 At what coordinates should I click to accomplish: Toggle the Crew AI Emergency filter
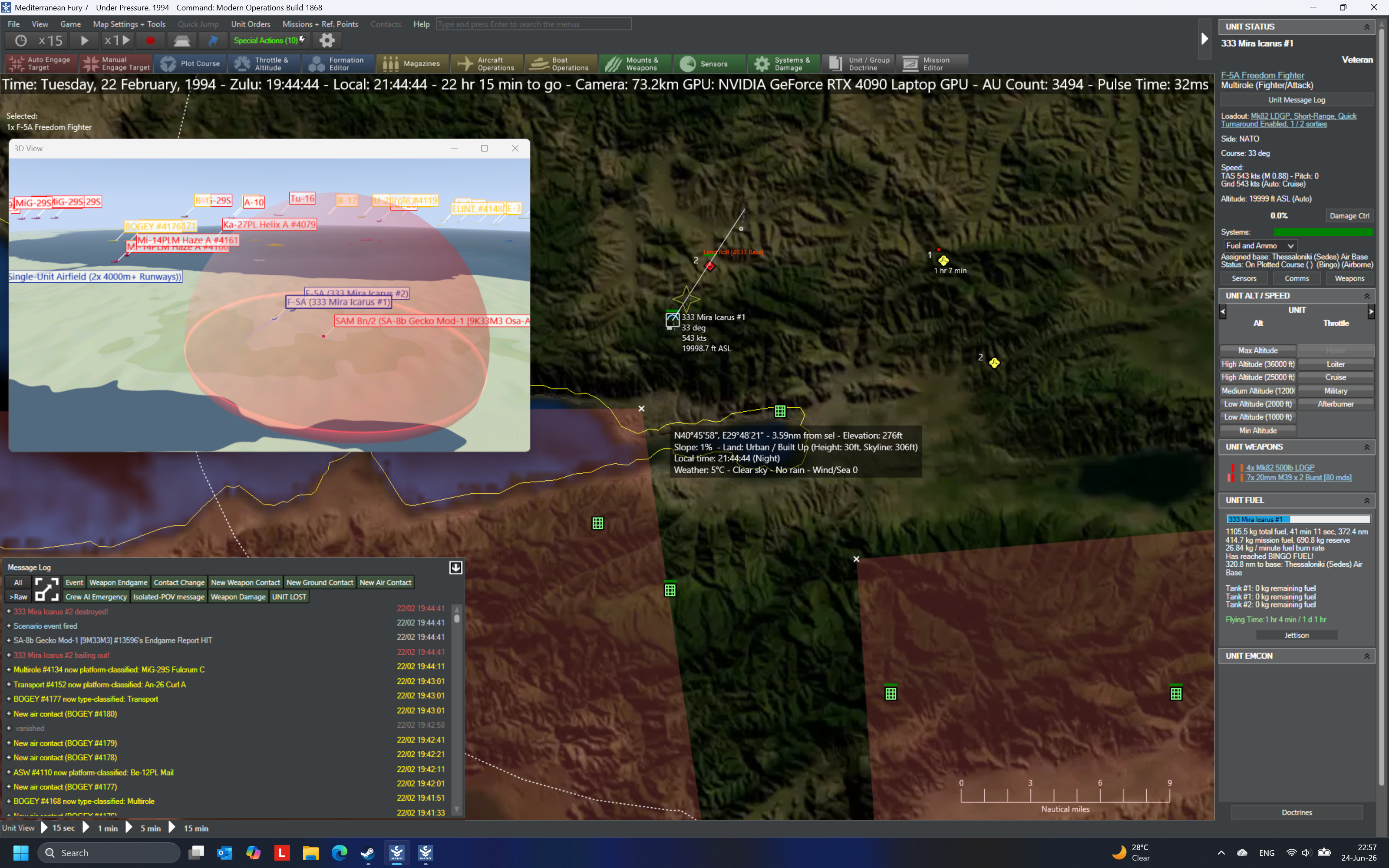[96, 597]
